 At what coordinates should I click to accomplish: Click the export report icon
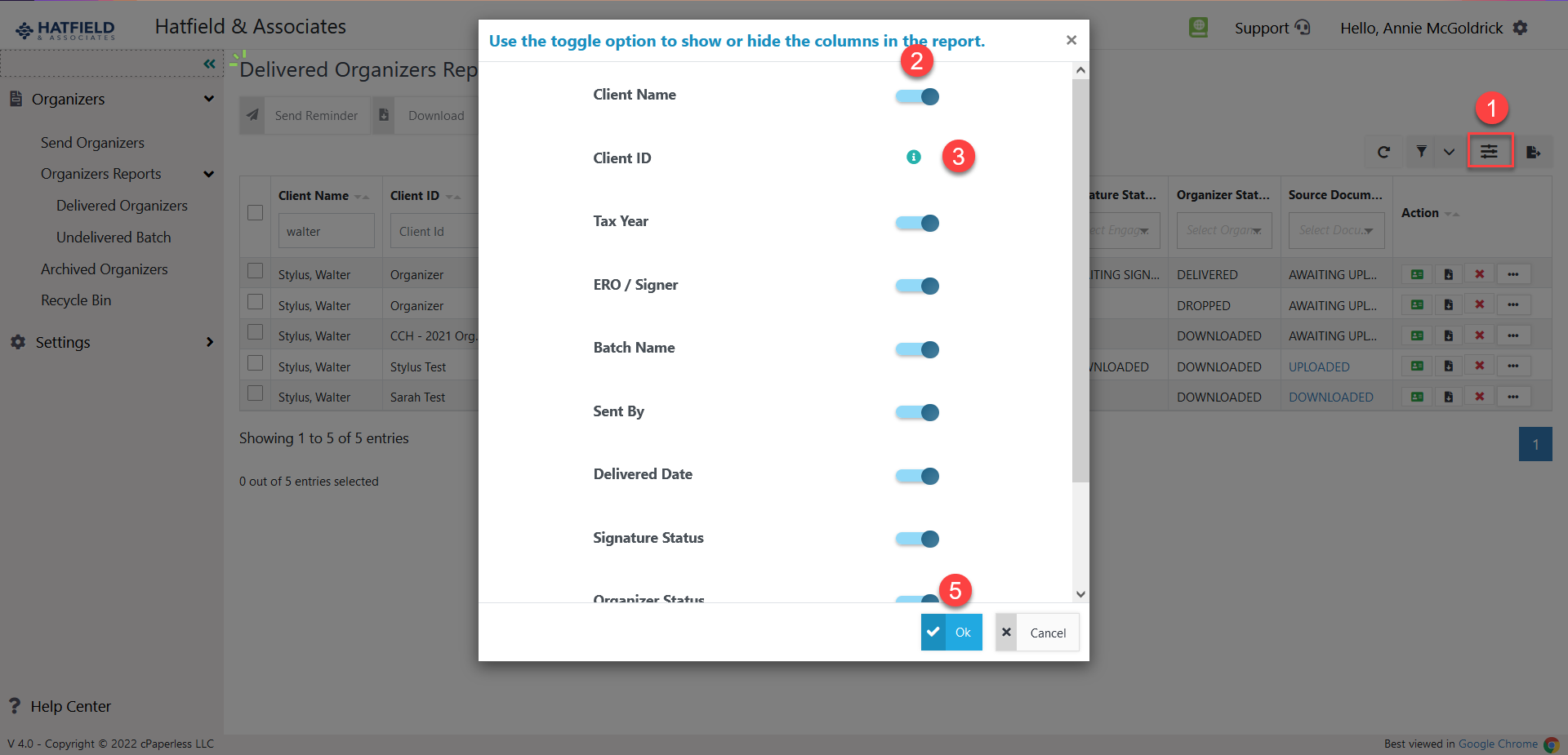[1534, 152]
